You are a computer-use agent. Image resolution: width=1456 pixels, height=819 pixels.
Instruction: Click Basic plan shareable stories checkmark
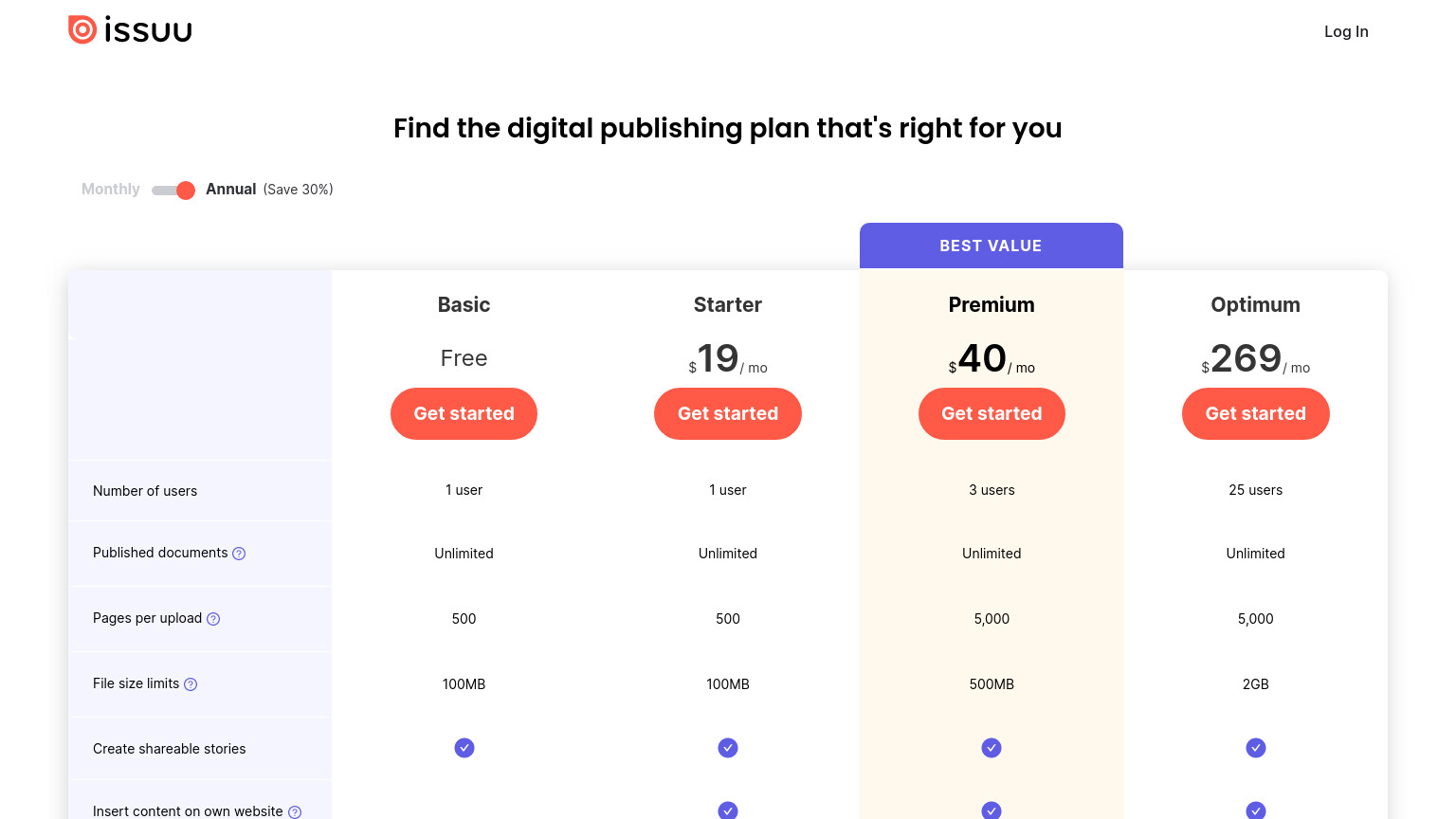click(464, 748)
